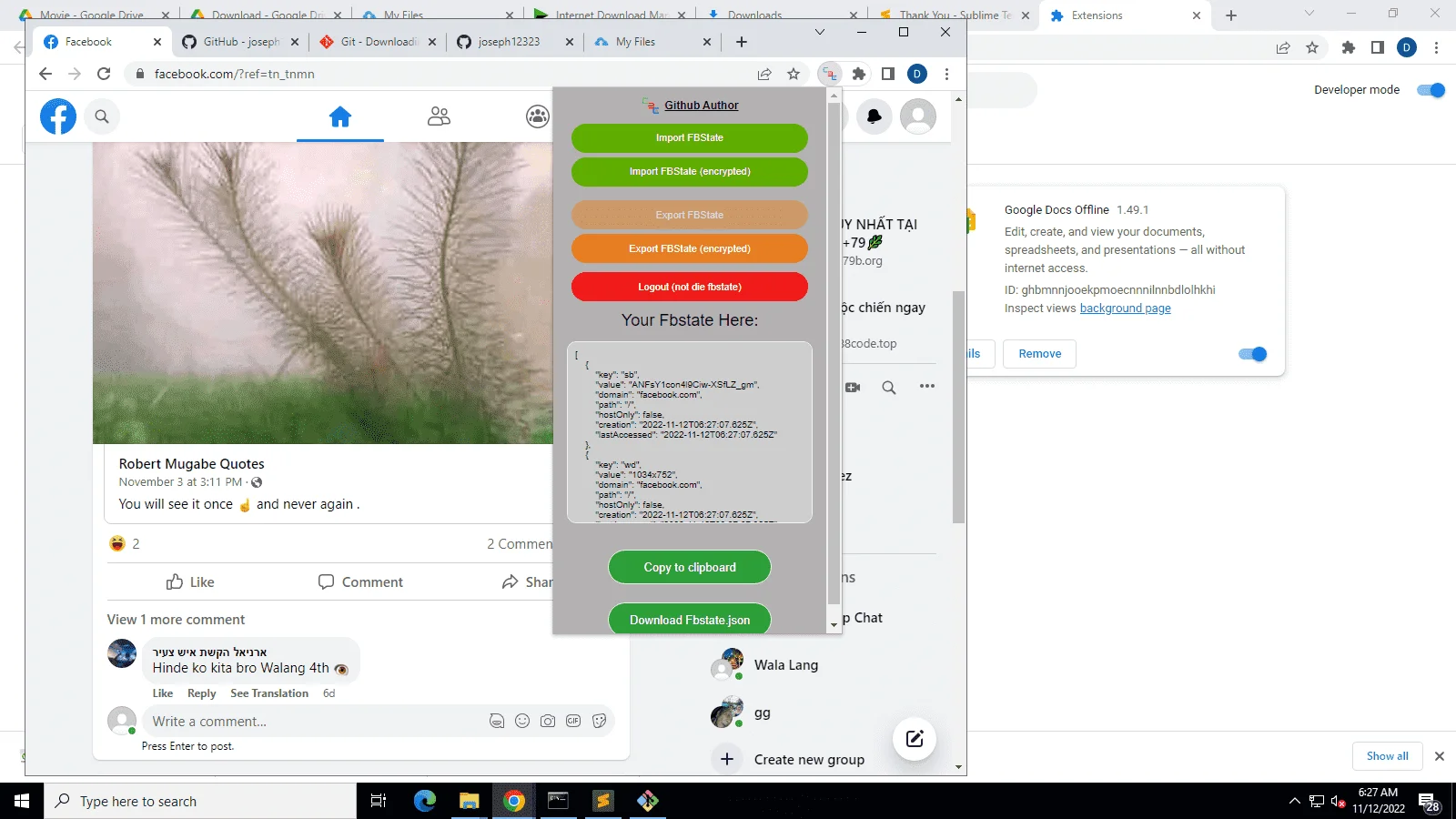This screenshot has height=819, width=1456.
Task: Toggle Google Docs Offline extension switch
Action: [1253, 354]
